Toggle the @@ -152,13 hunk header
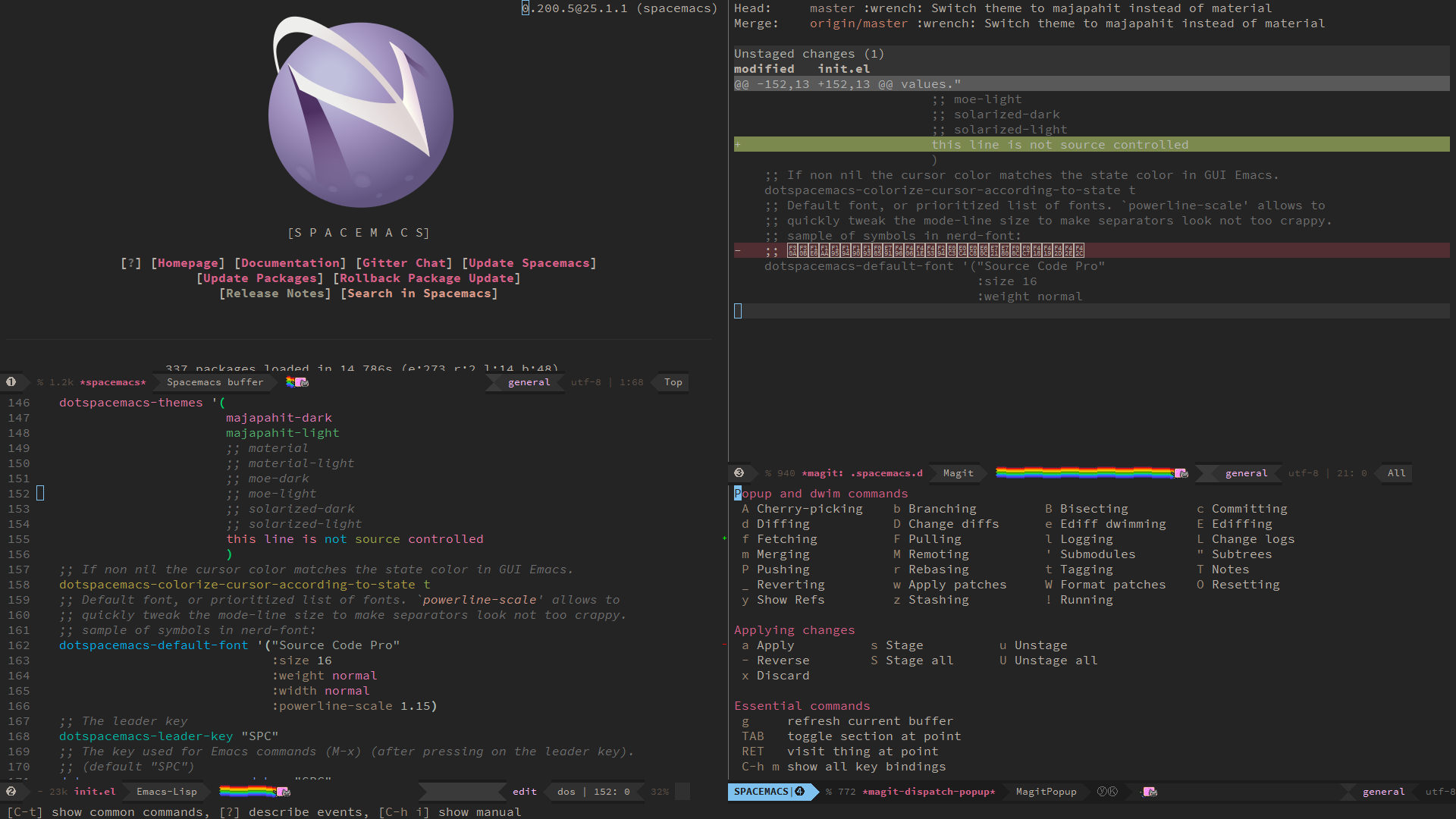 (1092, 84)
